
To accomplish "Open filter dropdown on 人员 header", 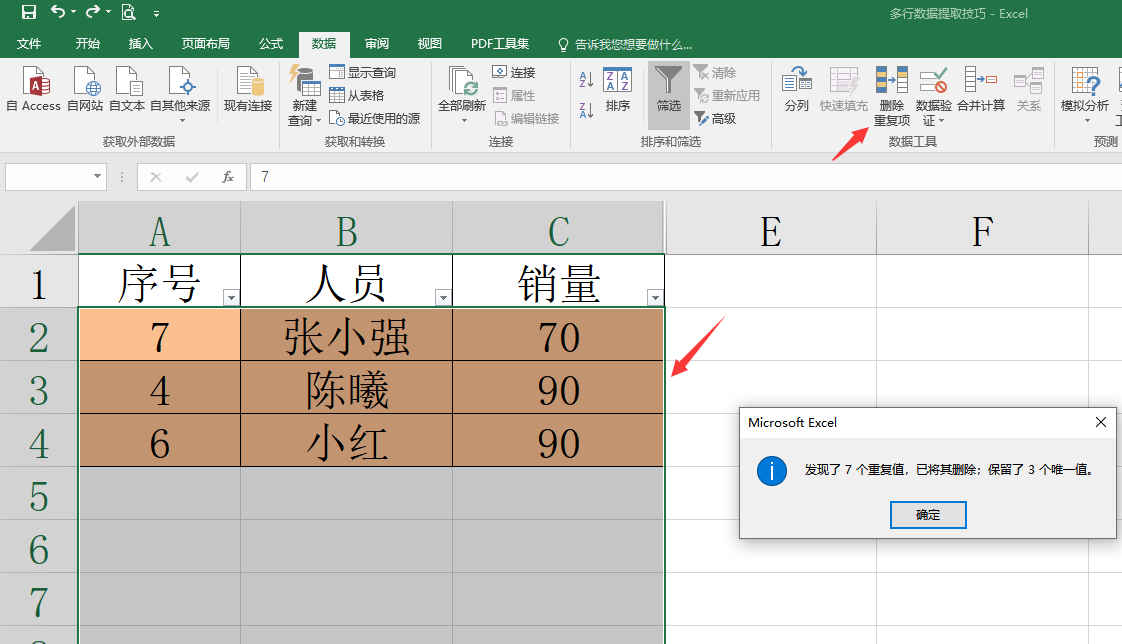I will (x=443, y=297).
